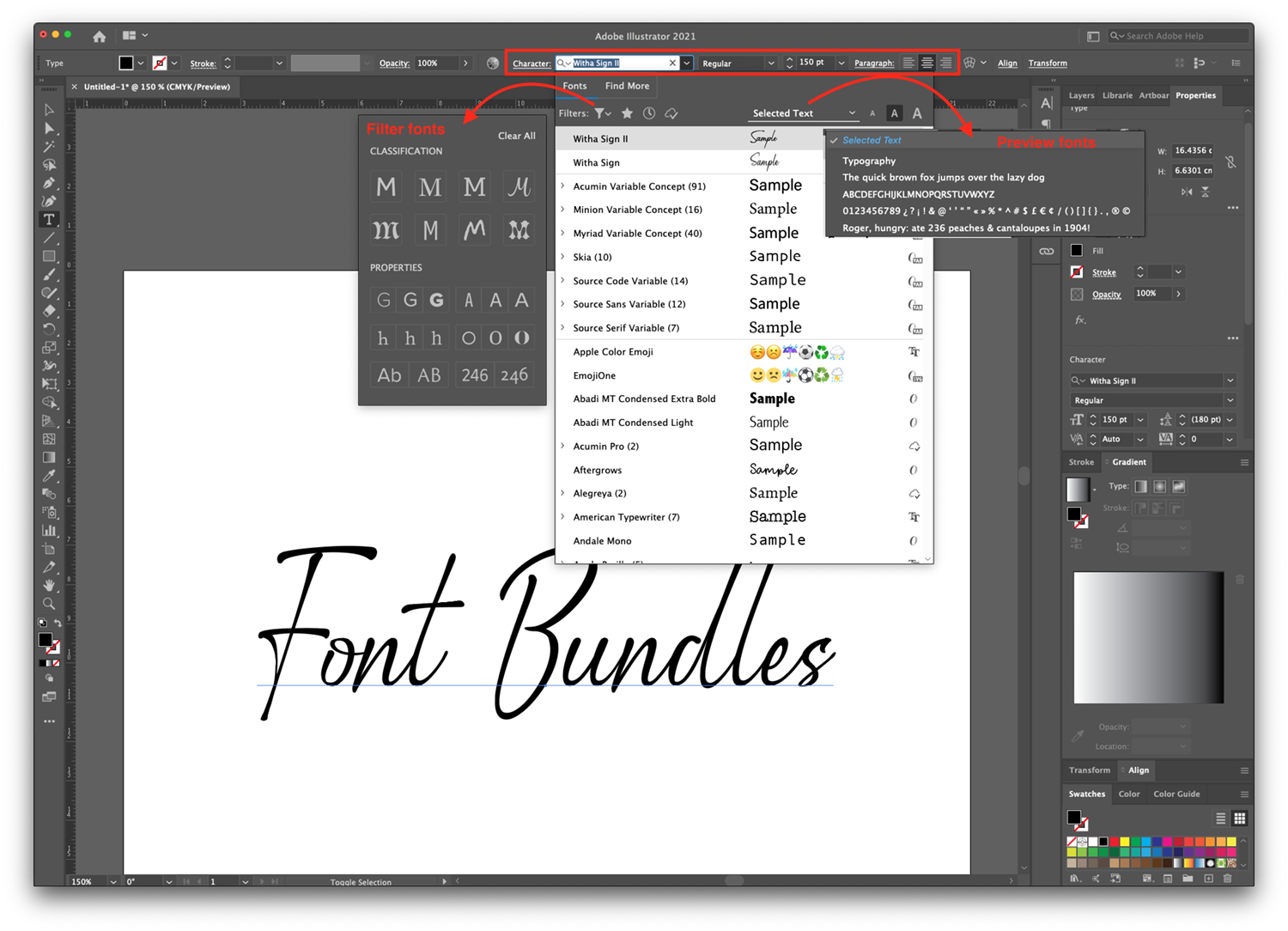Expand American Typewriter font family
Image resolution: width=1288 pixels, height=931 pixels.
tap(563, 517)
